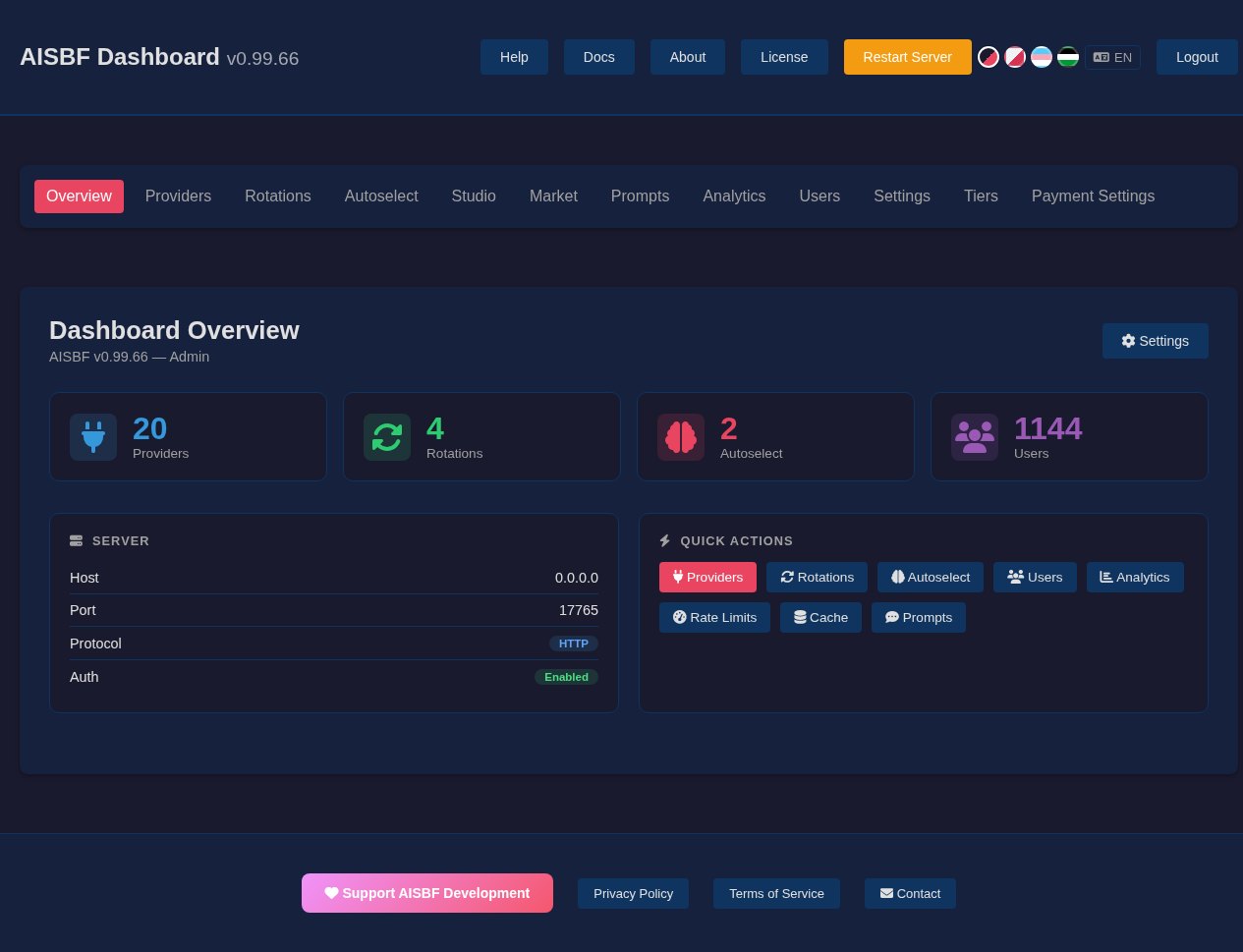
Task: Click the v0.99.66 version label in header
Action: (x=262, y=59)
